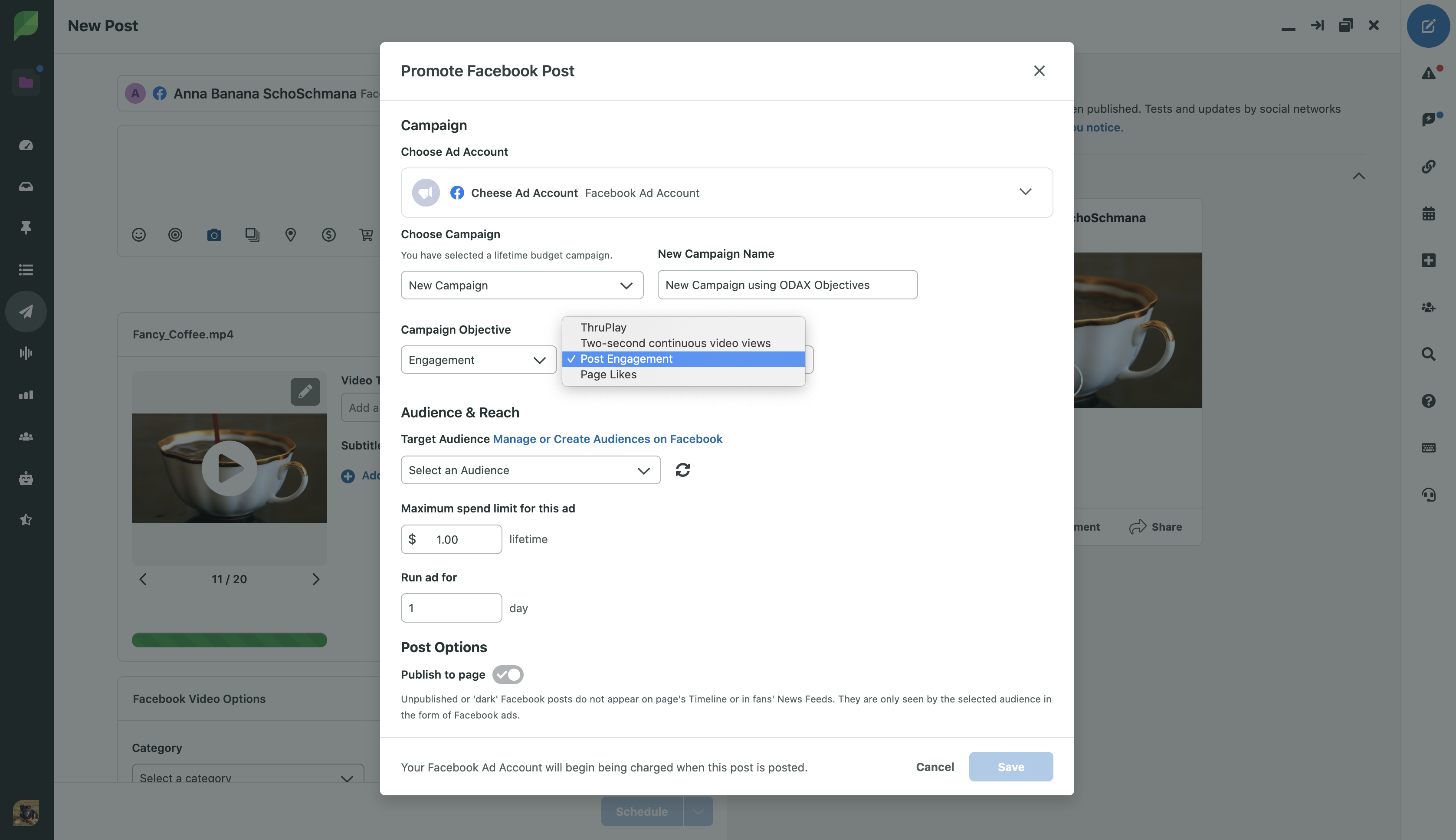The height and width of the screenshot is (840, 1456).
Task: Click Manage or Create Audiences on Facebook link
Action: [x=607, y=439]
